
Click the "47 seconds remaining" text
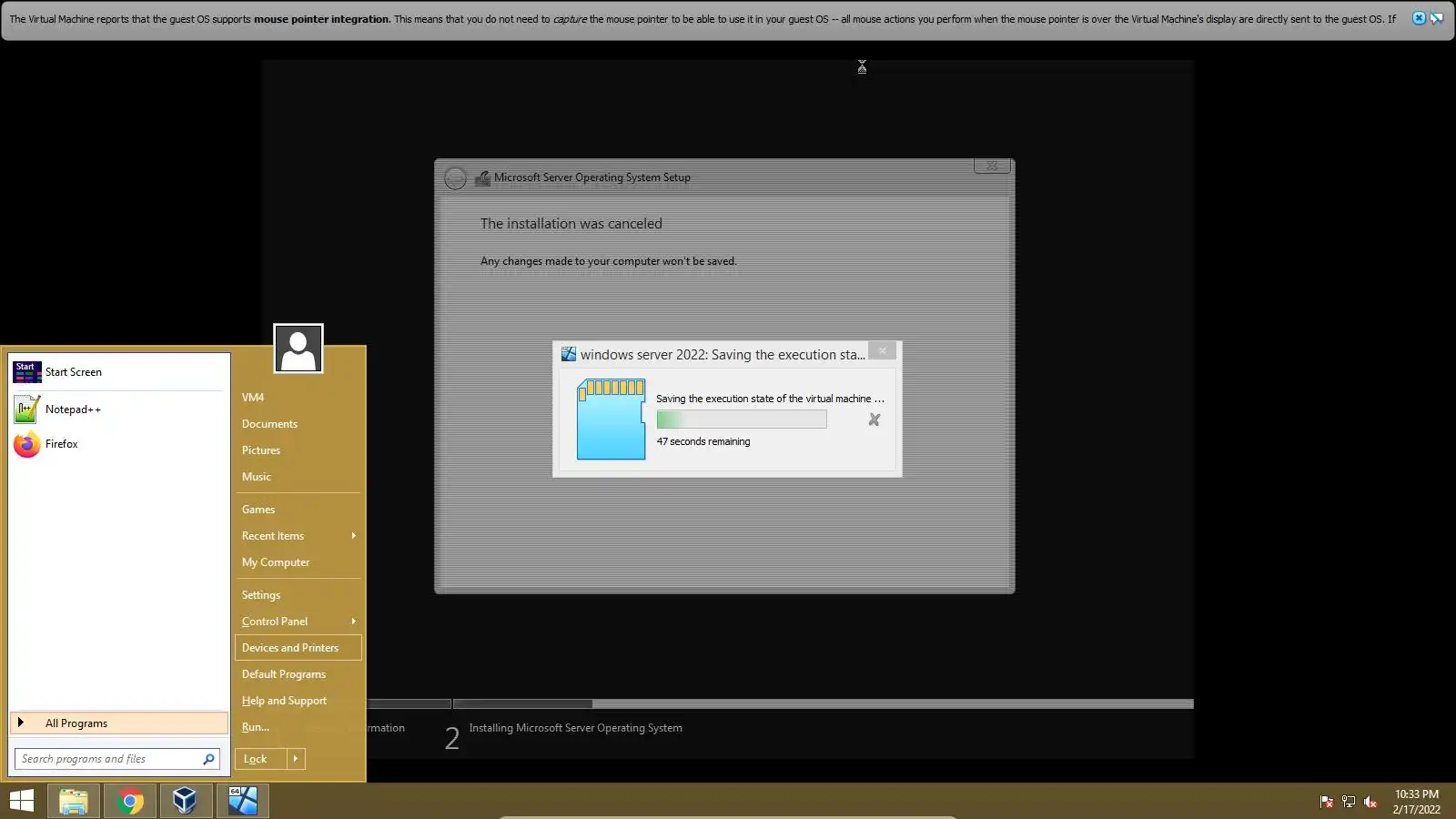coord(703,441)
